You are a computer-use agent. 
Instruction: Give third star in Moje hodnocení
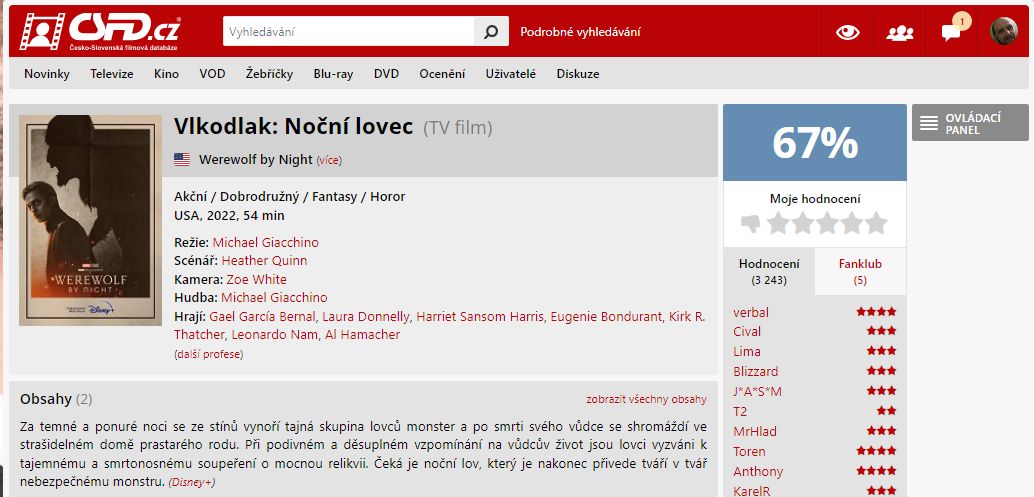(827, 223)
